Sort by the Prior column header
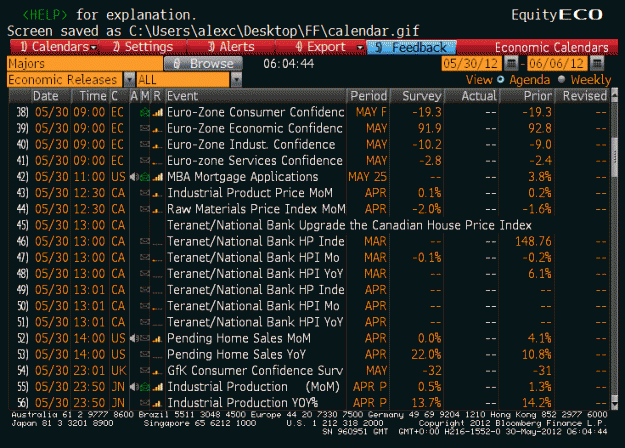625x448 pixels. coord(527,96)
